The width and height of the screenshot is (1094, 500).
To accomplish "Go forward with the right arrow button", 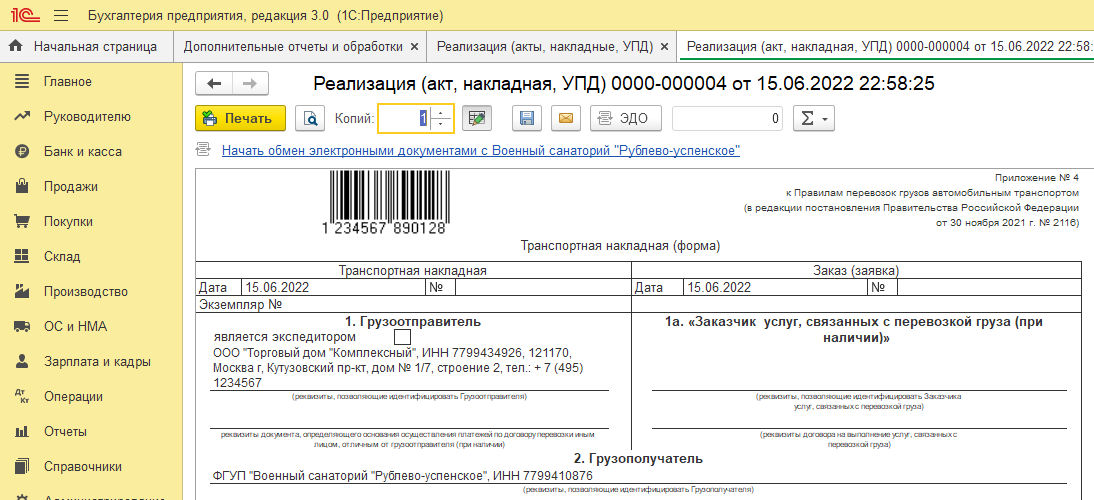I will (250, 84).
